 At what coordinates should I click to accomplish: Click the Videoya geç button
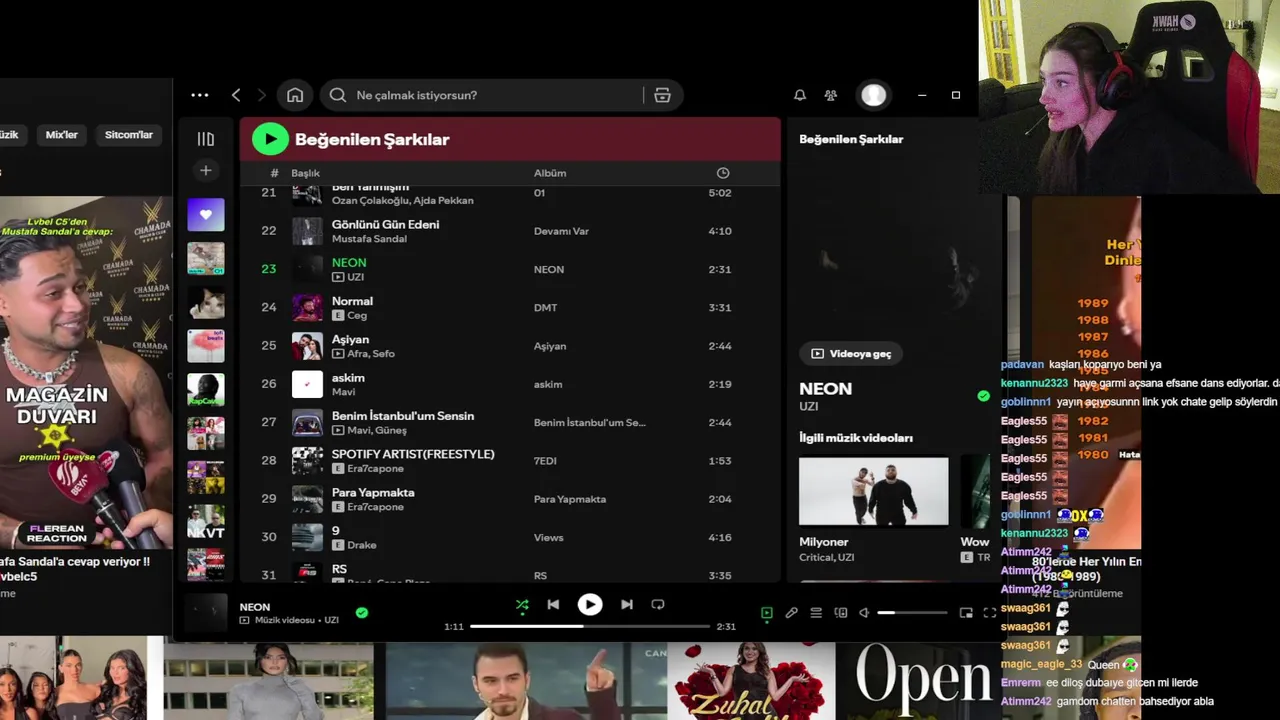851,354
